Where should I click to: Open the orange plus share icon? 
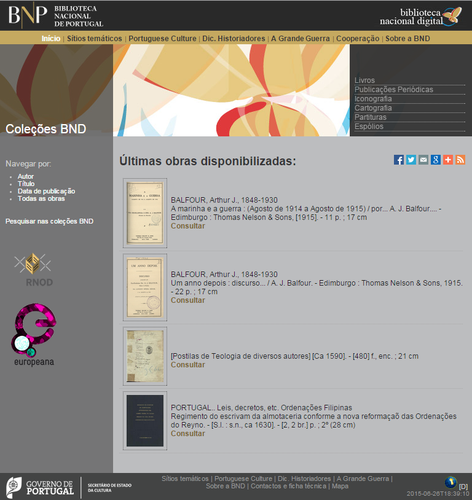click(448, 160)
